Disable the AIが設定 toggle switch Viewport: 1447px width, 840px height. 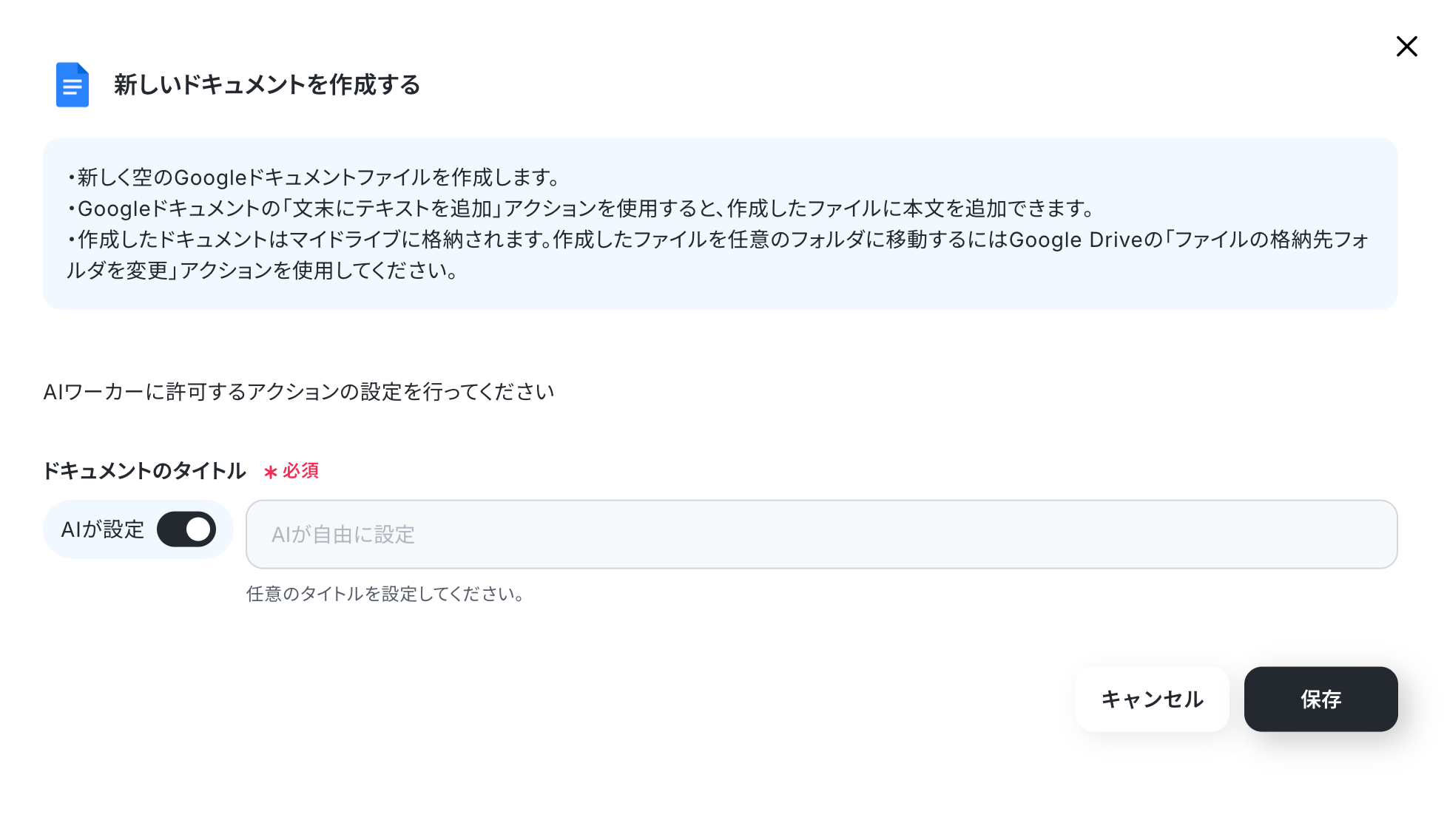click(x=186, y=529)
